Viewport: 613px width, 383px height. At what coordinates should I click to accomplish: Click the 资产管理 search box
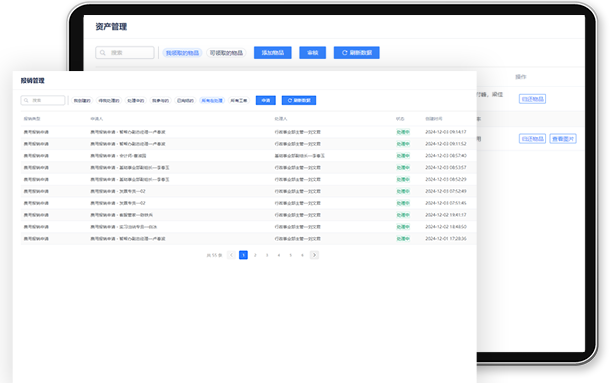125,52
